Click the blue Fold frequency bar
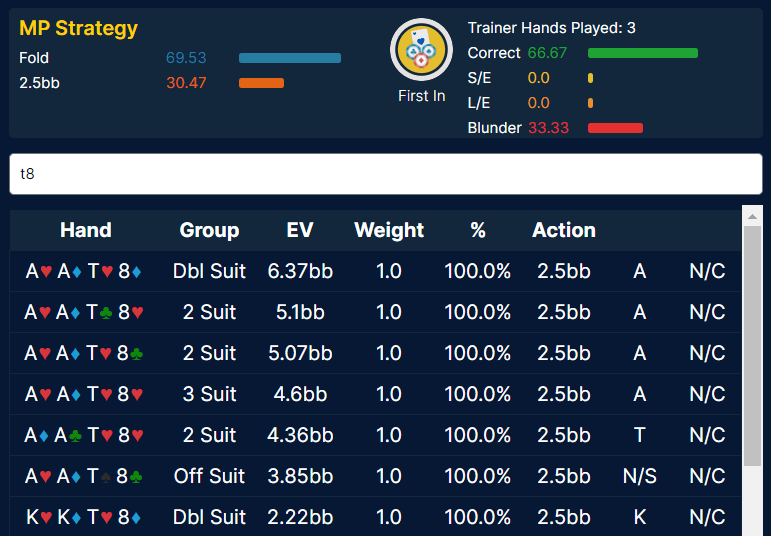771x536 pixels. tap(290, 58)
